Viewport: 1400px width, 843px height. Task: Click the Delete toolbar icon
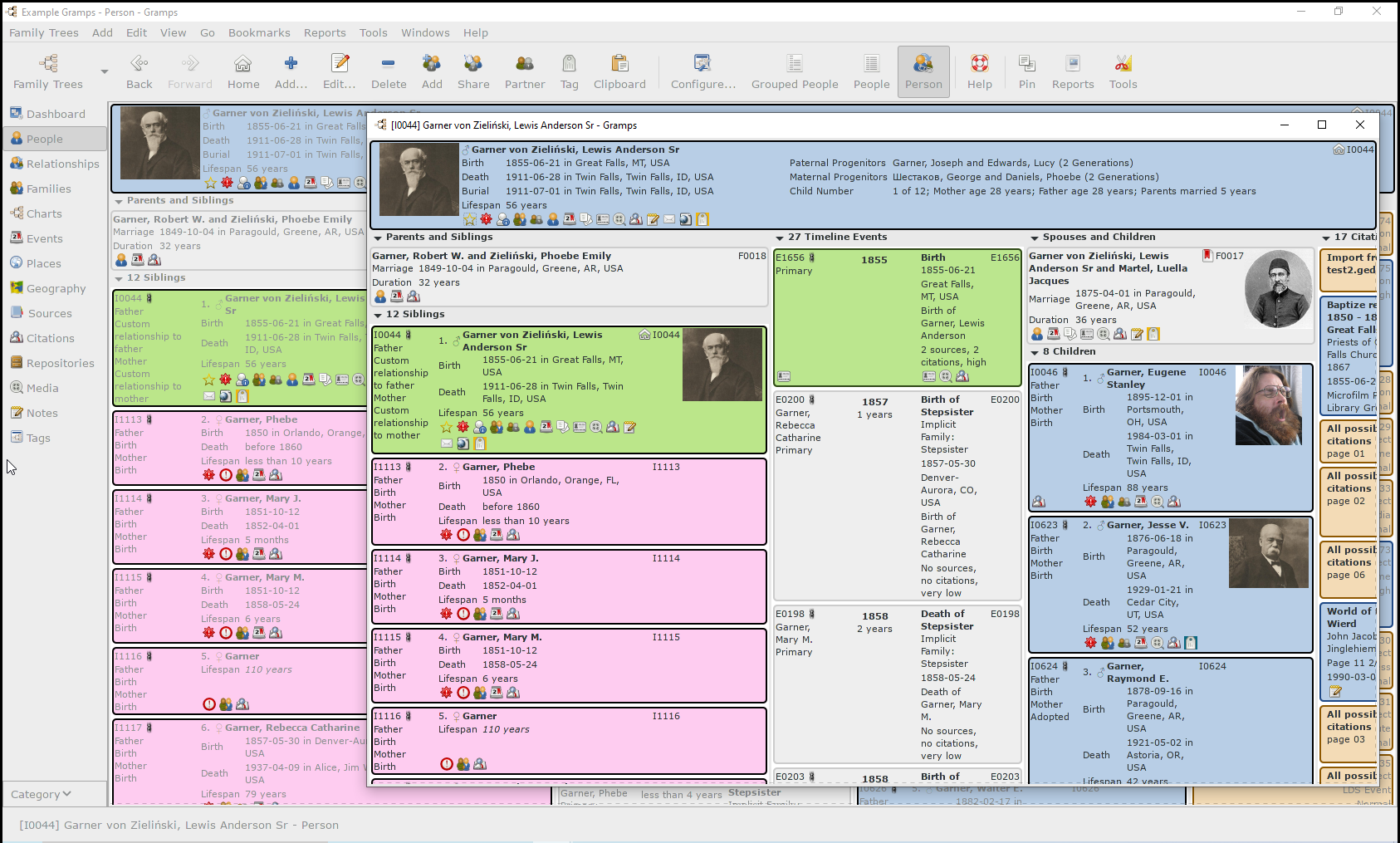(x=388, y=72)
